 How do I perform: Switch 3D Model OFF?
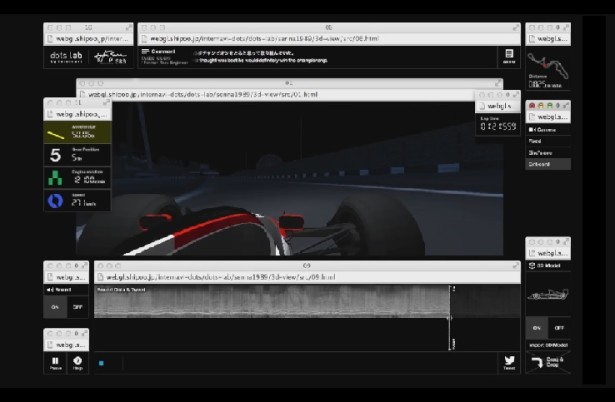[559, 328]
